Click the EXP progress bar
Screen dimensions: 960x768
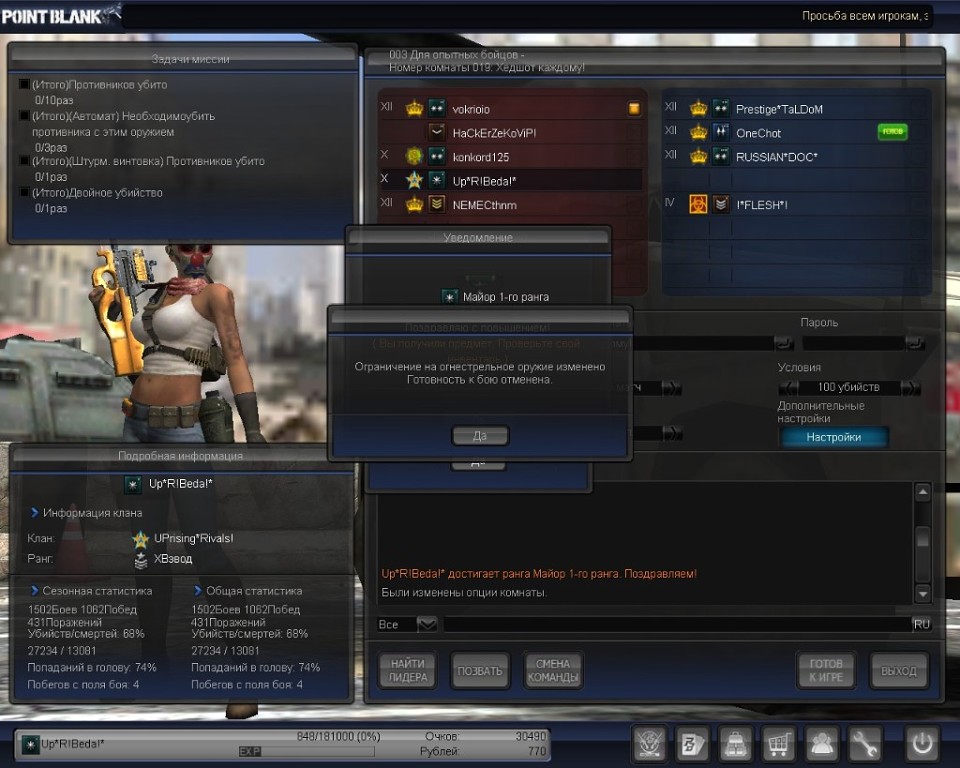306,751
